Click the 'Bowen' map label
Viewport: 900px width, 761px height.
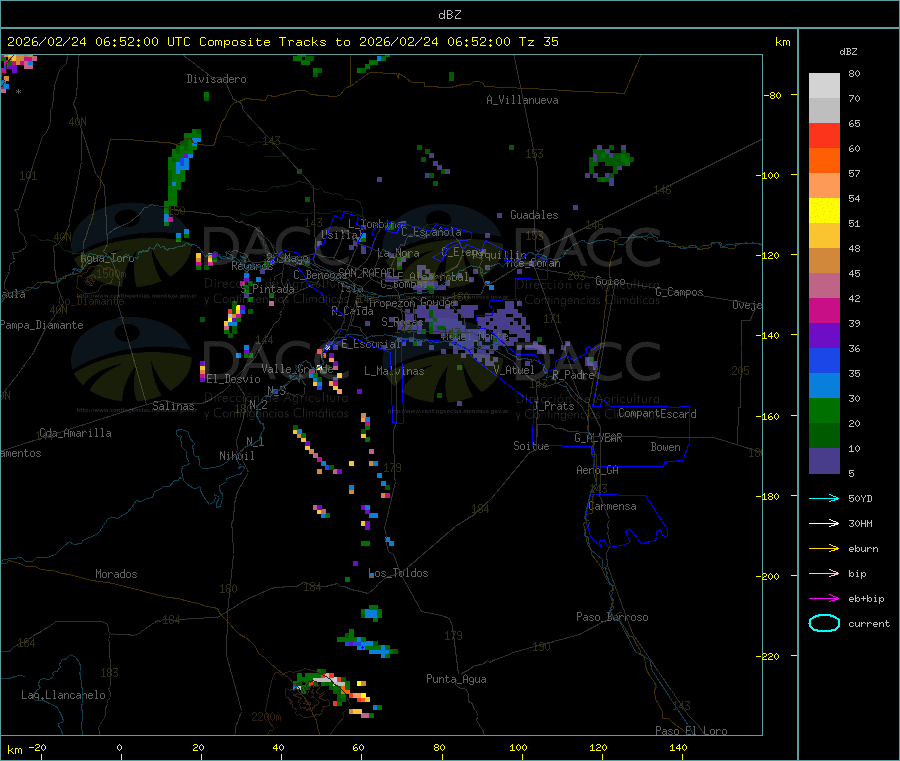click(x=665, y=447)
